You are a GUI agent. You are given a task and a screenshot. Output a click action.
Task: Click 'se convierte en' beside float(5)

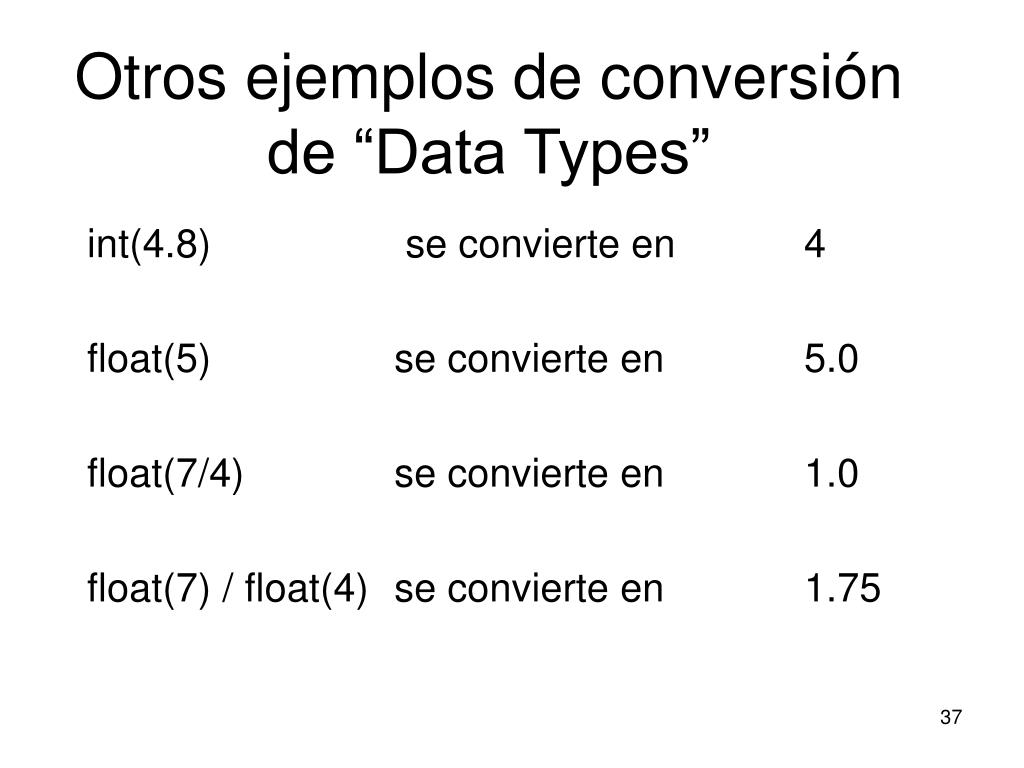point(528,360)
